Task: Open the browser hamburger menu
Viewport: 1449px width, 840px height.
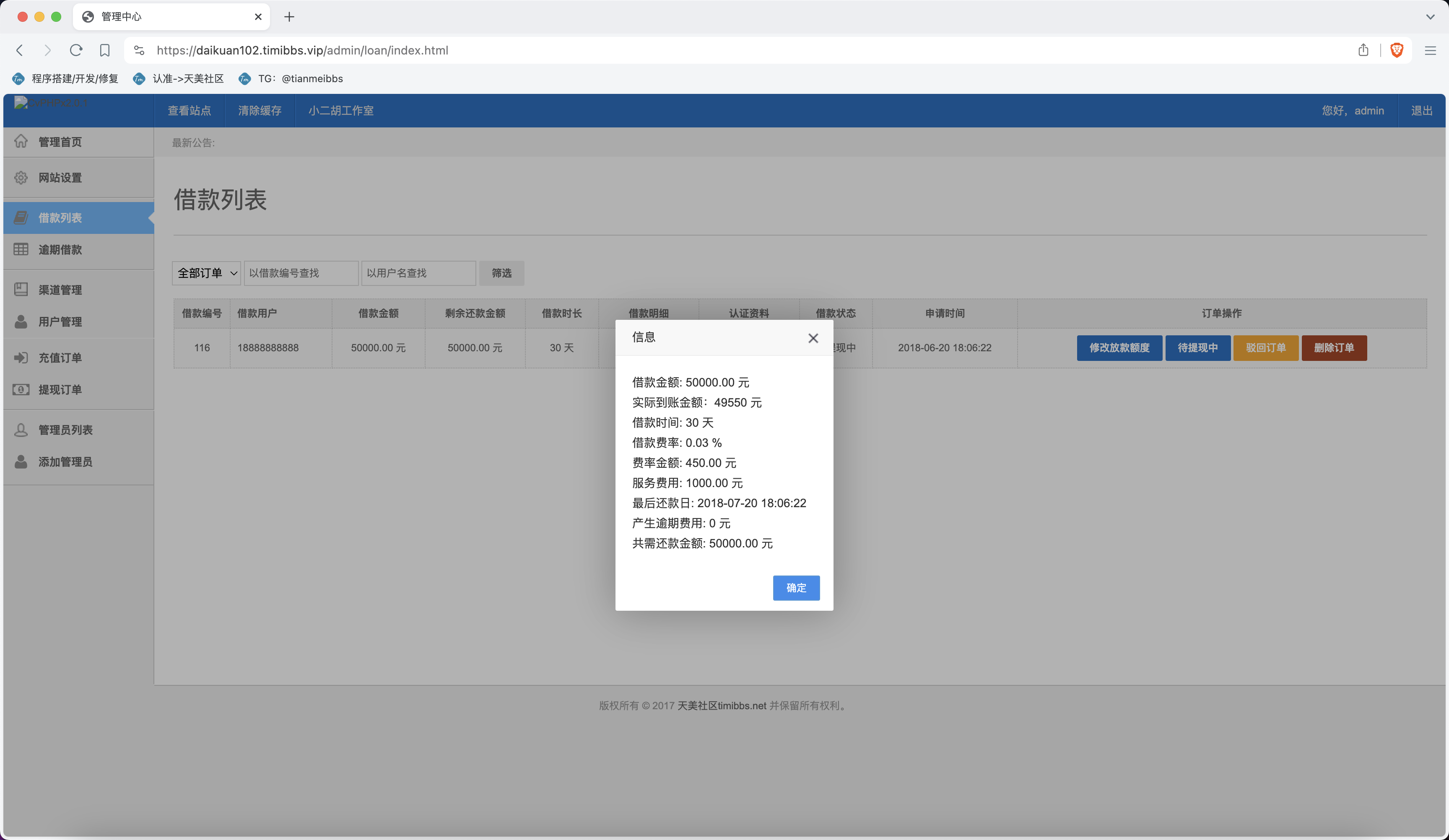Action: coord(1430,51)
